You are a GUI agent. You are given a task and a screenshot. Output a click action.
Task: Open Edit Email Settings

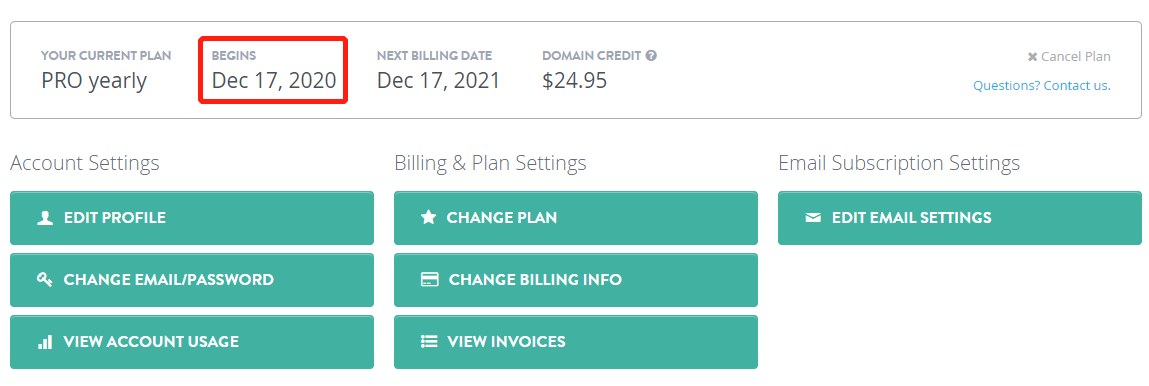tap(960, 218)
